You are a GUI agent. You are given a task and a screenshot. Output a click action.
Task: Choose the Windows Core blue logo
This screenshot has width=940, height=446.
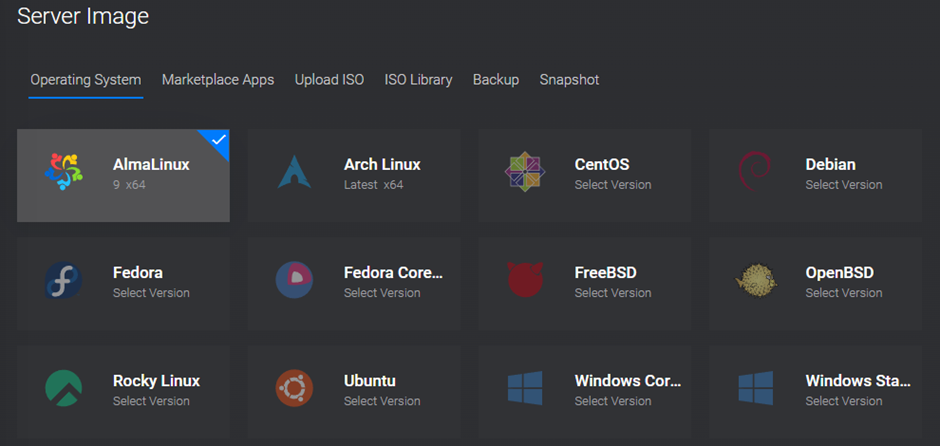point(525,388)
